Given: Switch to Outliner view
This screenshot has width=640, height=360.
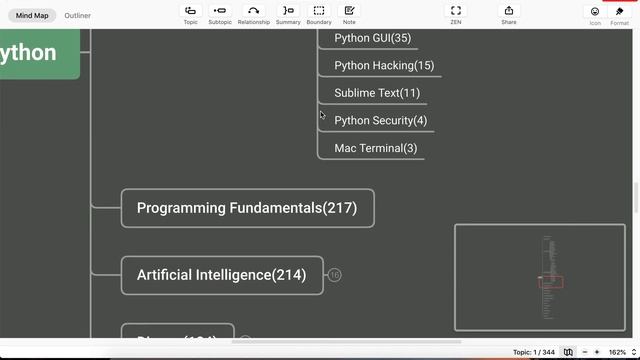Looking at the screenshot, I should (x=78, y=16).
